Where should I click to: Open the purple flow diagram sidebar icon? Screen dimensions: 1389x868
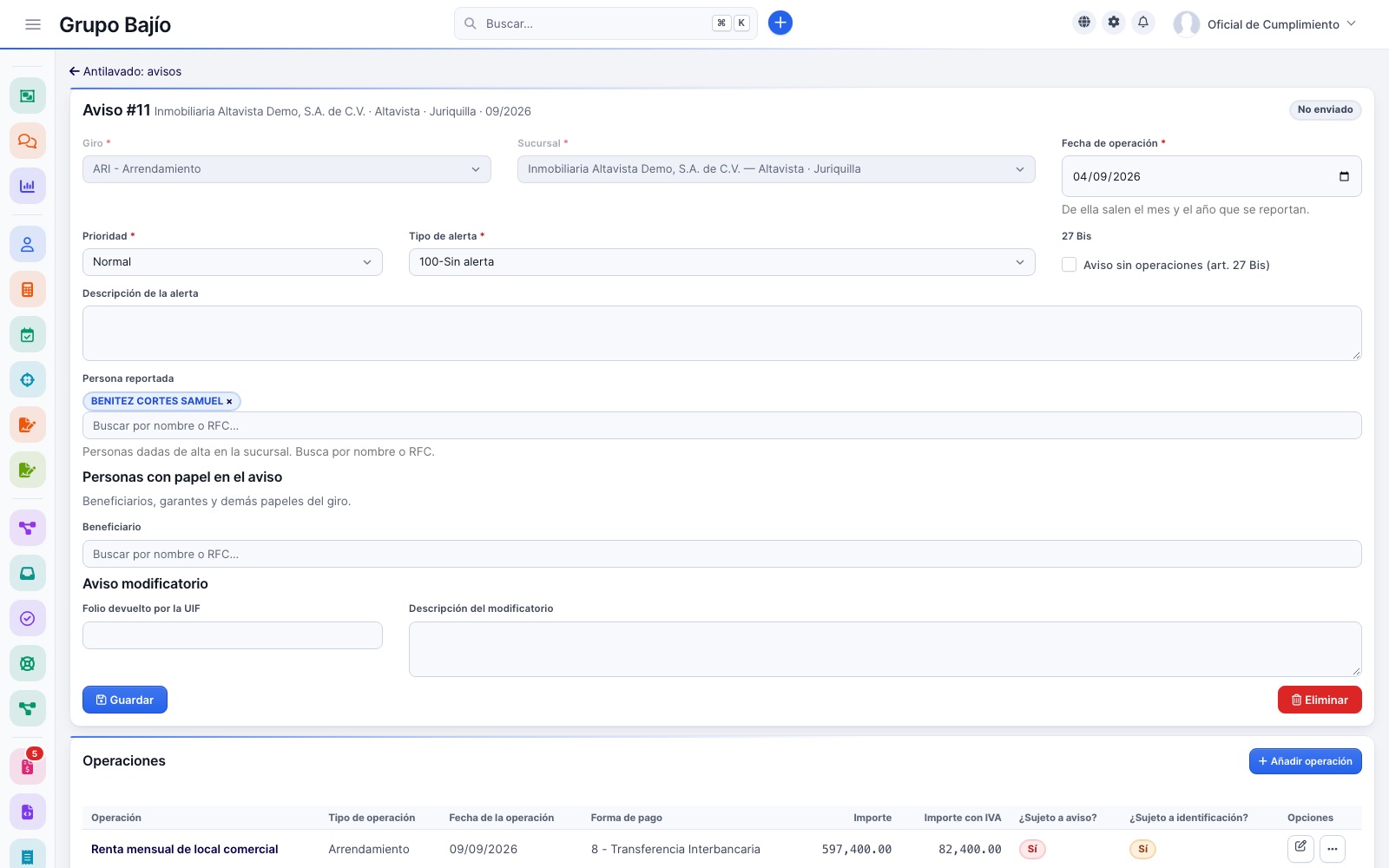[28, 528]
